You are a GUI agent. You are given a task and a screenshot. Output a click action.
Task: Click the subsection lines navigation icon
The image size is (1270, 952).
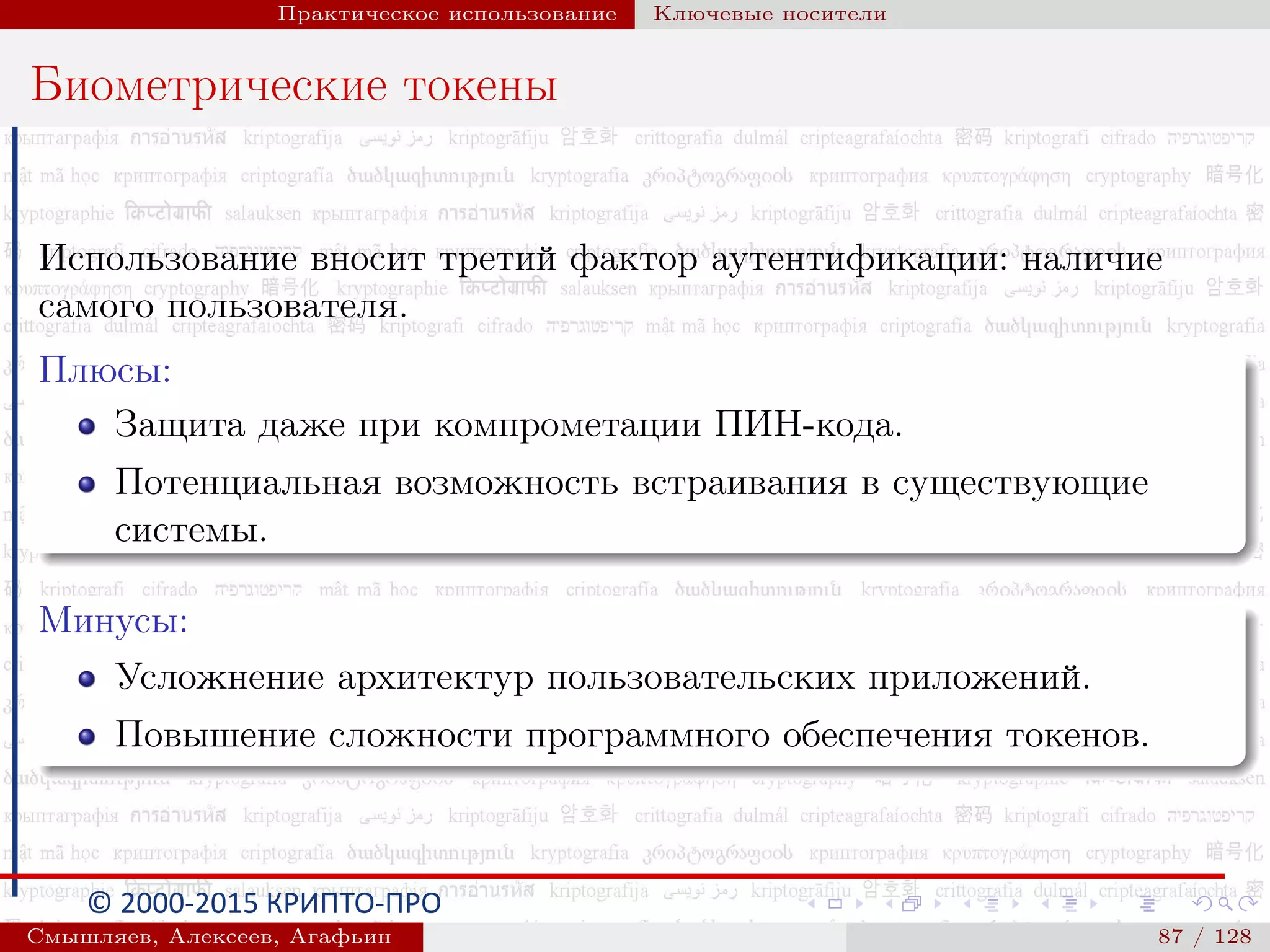(992, 904)
